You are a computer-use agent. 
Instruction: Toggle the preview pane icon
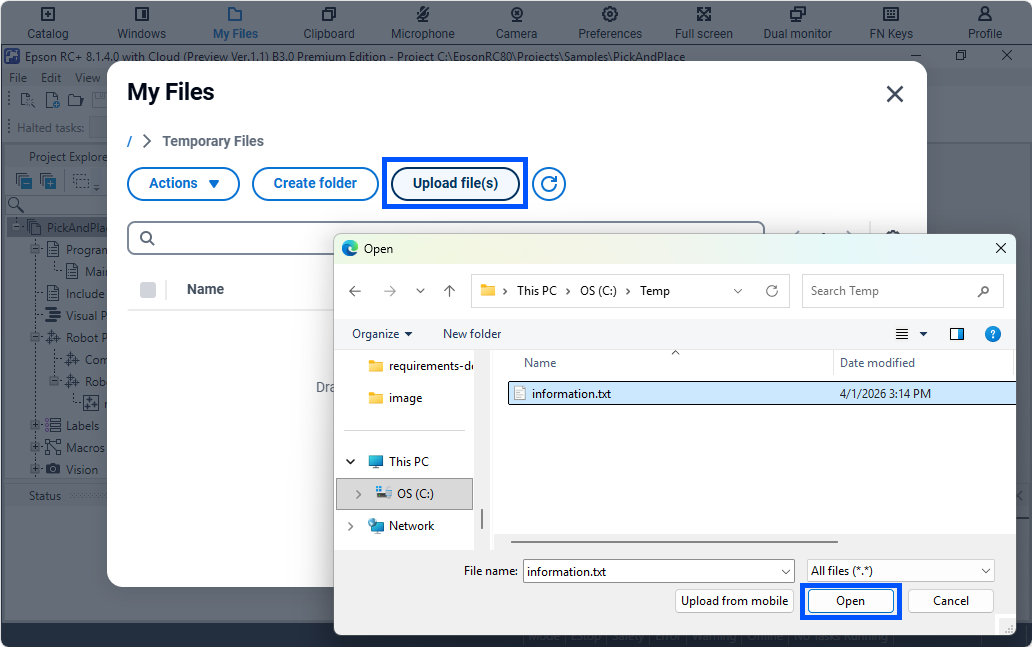(x=957, y=334)
